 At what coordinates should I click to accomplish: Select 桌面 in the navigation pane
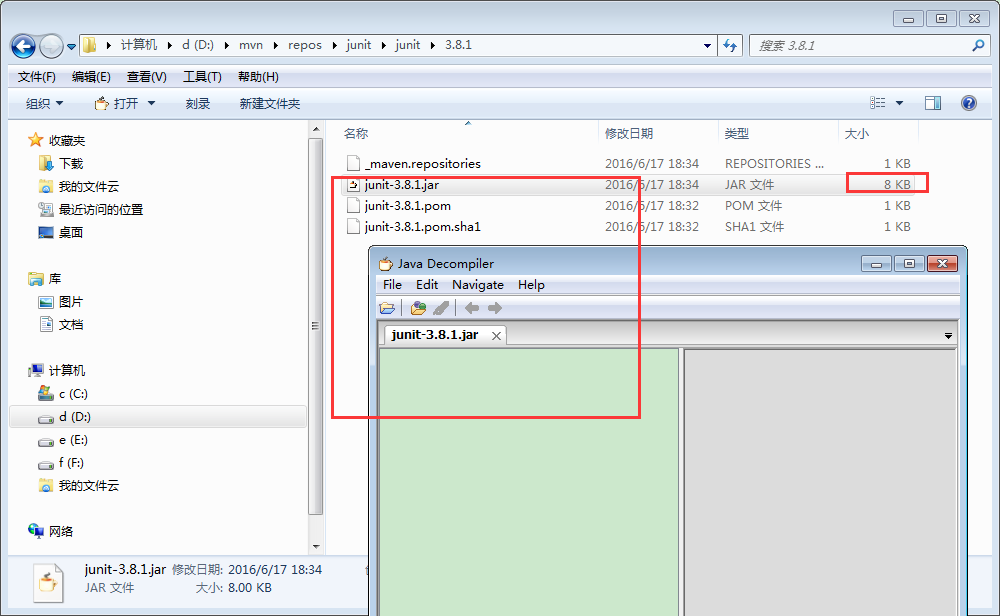click(x=71, y=232)
